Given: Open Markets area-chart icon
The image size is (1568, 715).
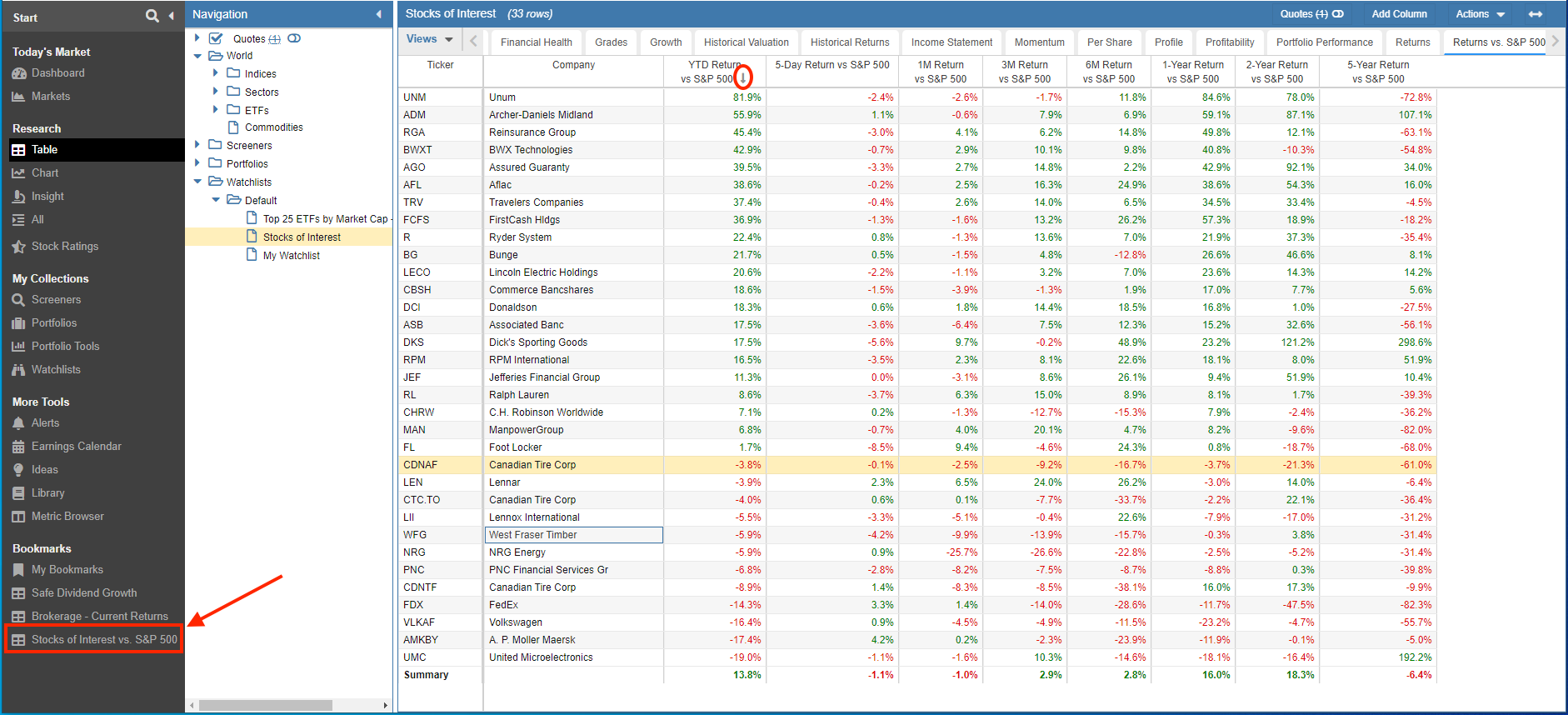Looking at the screenshot, I should coord(18,97).
